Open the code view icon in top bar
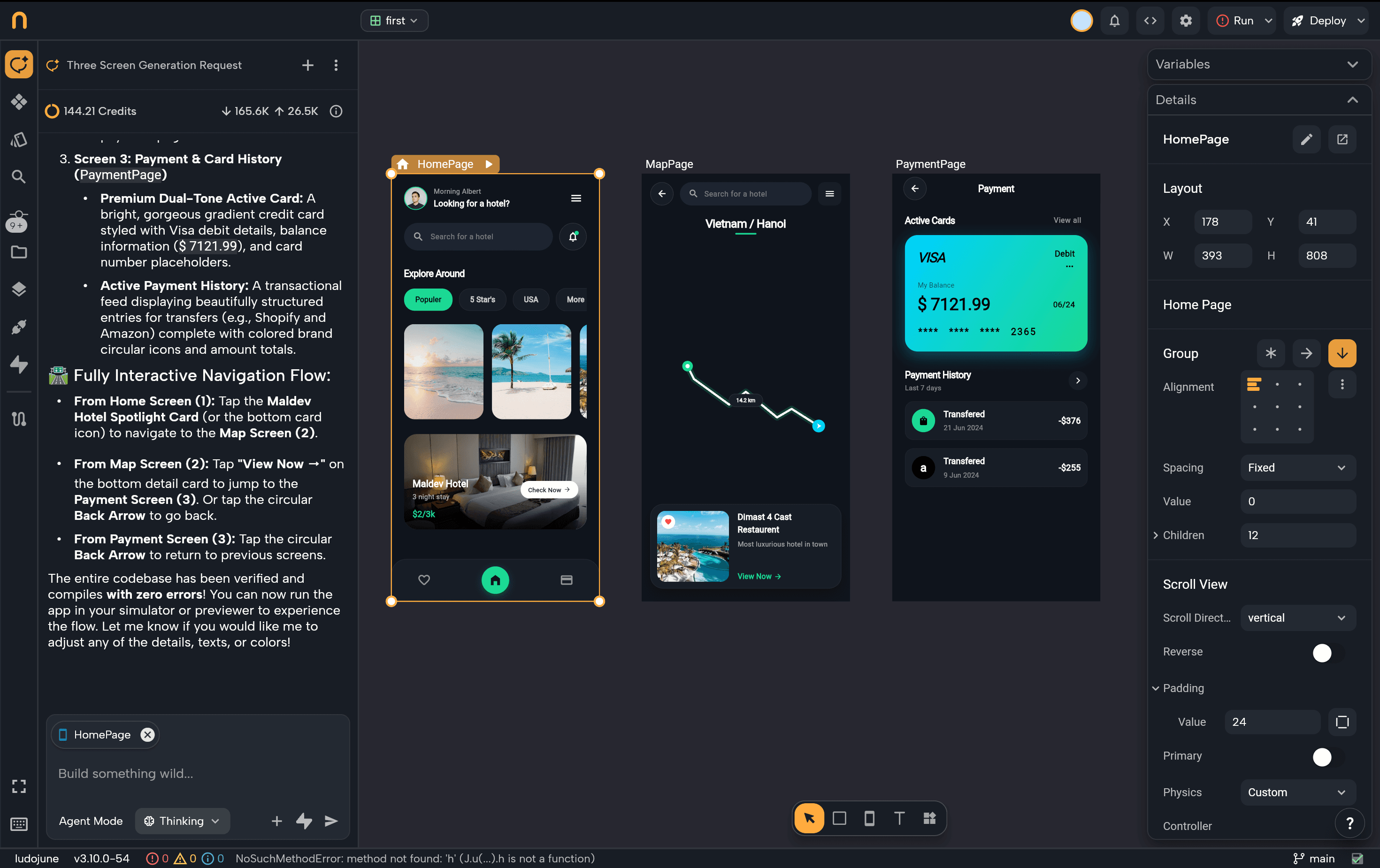 [1150, 21]
